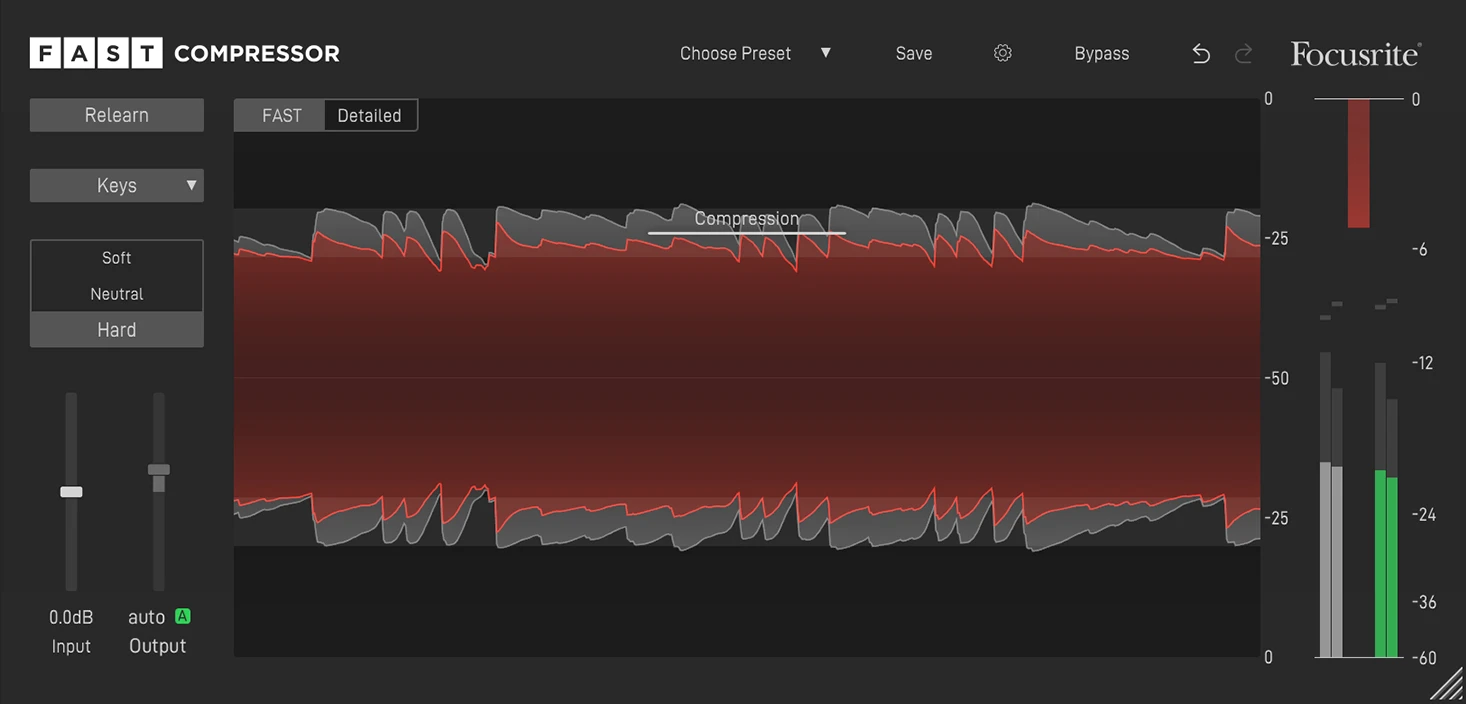This screenshot has width=1466, height=704.
Task: Click the Relearn button
Action: [x=117, y=115]
